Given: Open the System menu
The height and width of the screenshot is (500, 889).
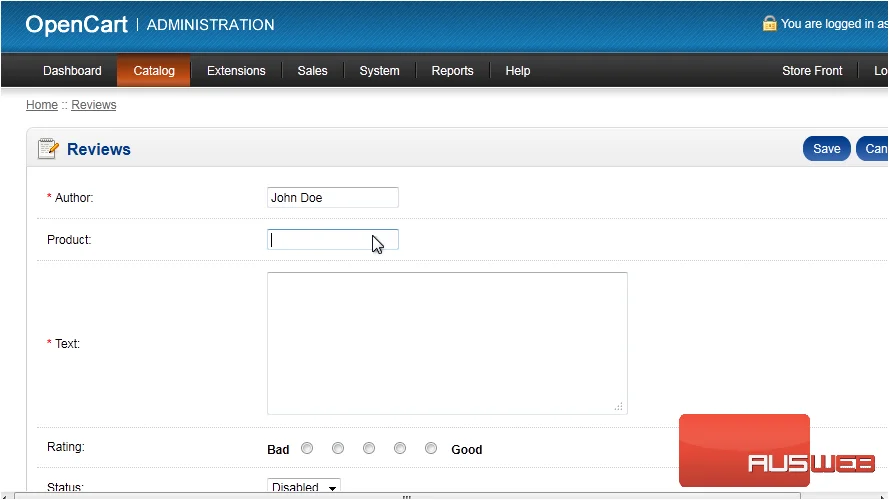Looking at the screenshot, I should 379,71.
